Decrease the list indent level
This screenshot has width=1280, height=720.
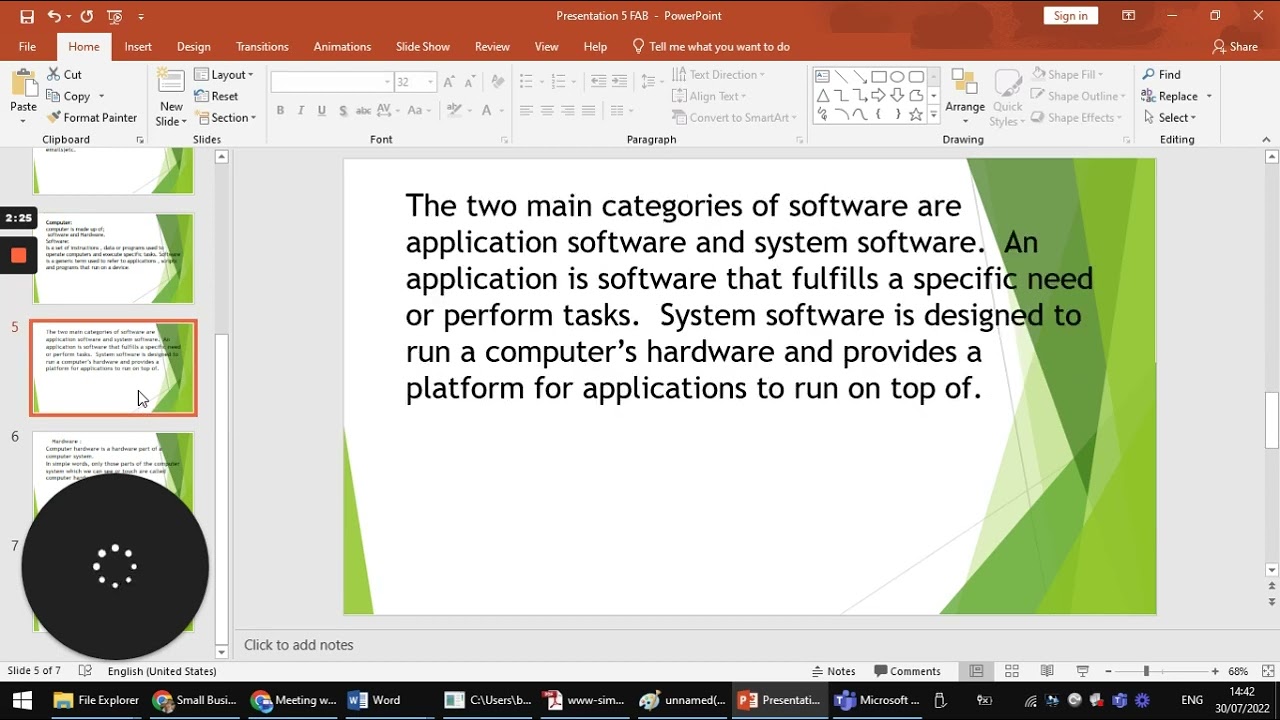(x=598, y=82)
